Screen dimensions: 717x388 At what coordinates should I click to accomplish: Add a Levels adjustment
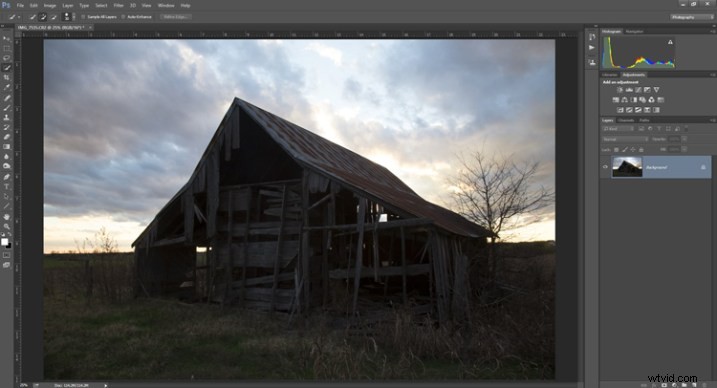pyautogui.click(x=629, y=90)
